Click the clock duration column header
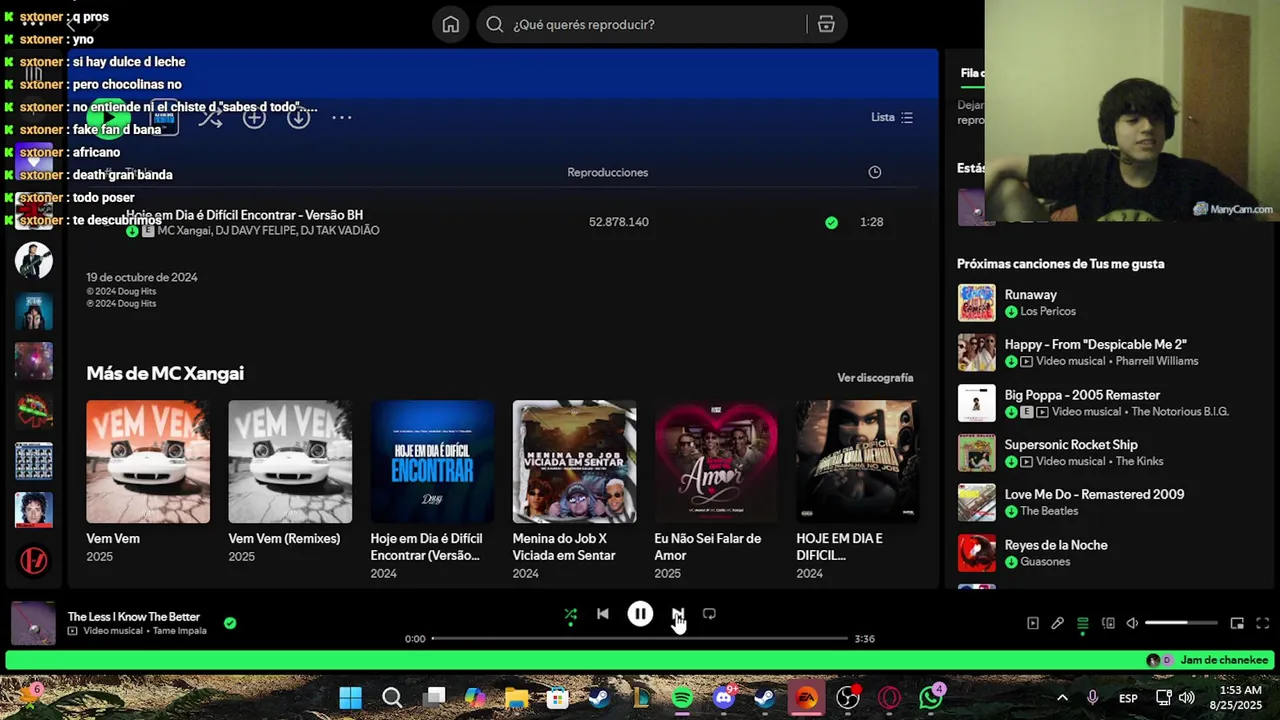Image resolution: width=1280 pixels, height=720 pixels. pos(874,172)
